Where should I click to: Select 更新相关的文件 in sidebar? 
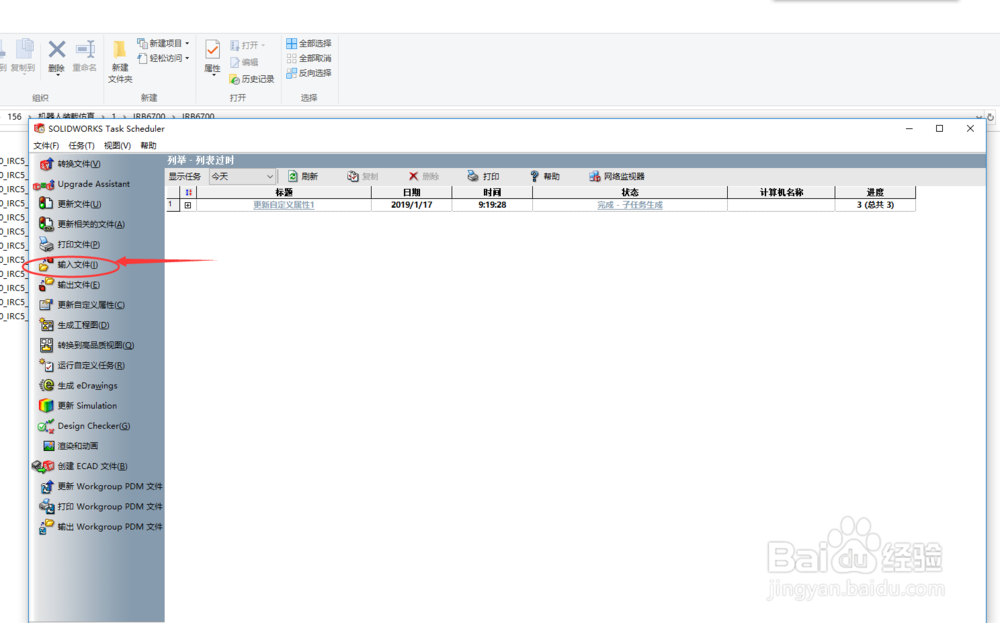point(82,224)
